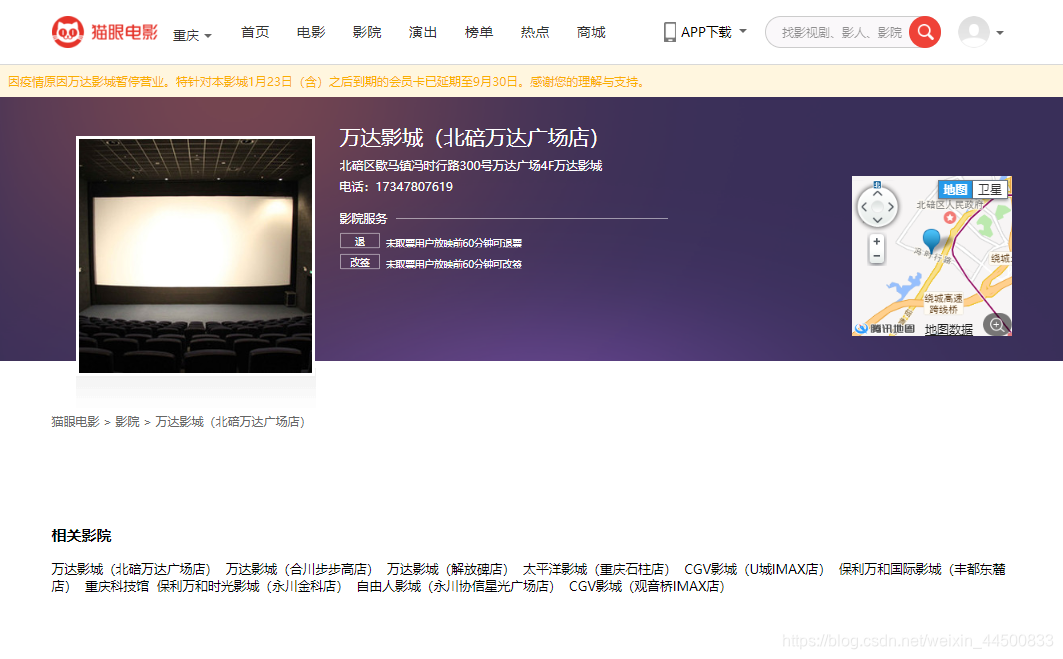The image size is (1063, 659).
Task: Click the red search magnifier button
Action: tap(925, 32)
